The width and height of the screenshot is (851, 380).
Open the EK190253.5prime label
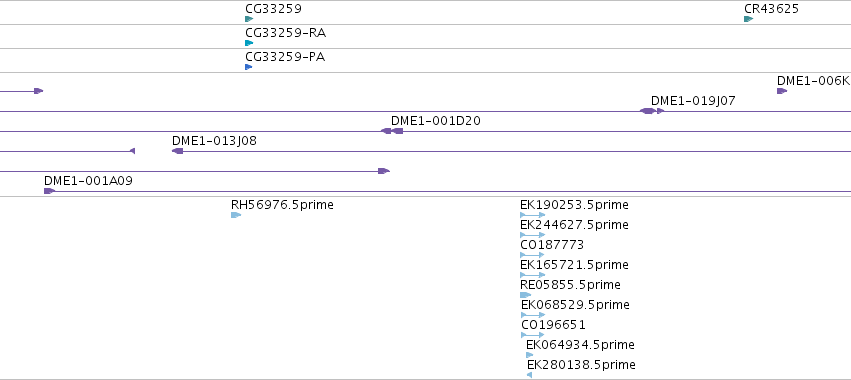pyautogui.click(x=574, y=205)
